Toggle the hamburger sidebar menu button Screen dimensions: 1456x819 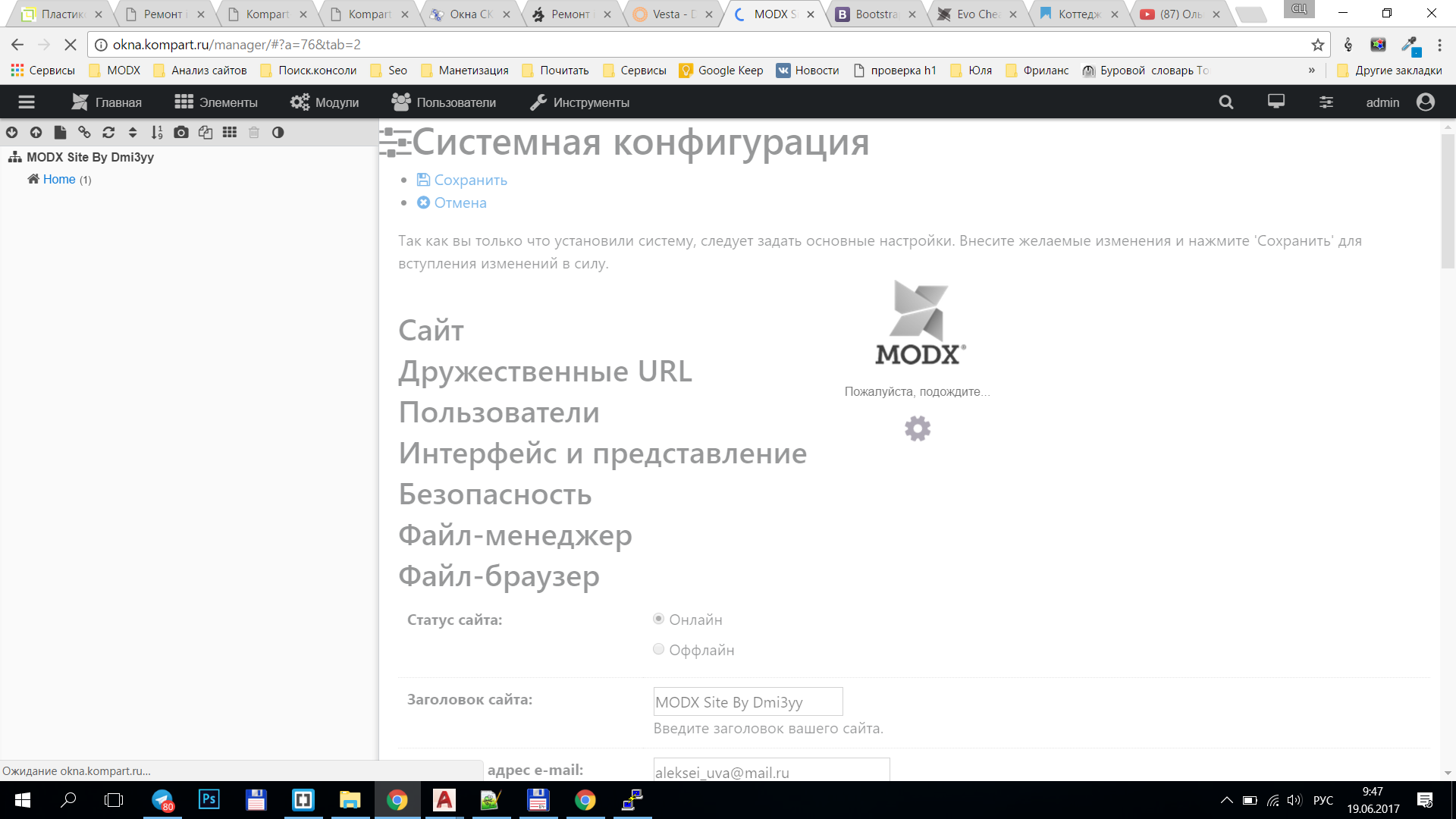pos(27,102)
